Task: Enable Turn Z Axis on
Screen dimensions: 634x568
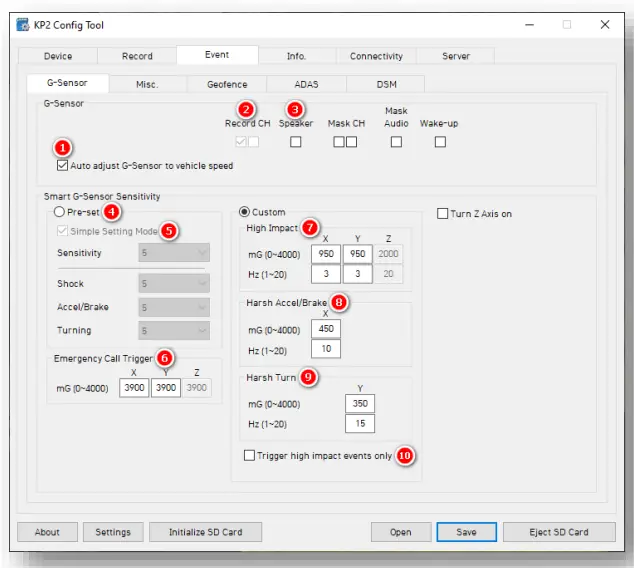Action: [442, 213]
